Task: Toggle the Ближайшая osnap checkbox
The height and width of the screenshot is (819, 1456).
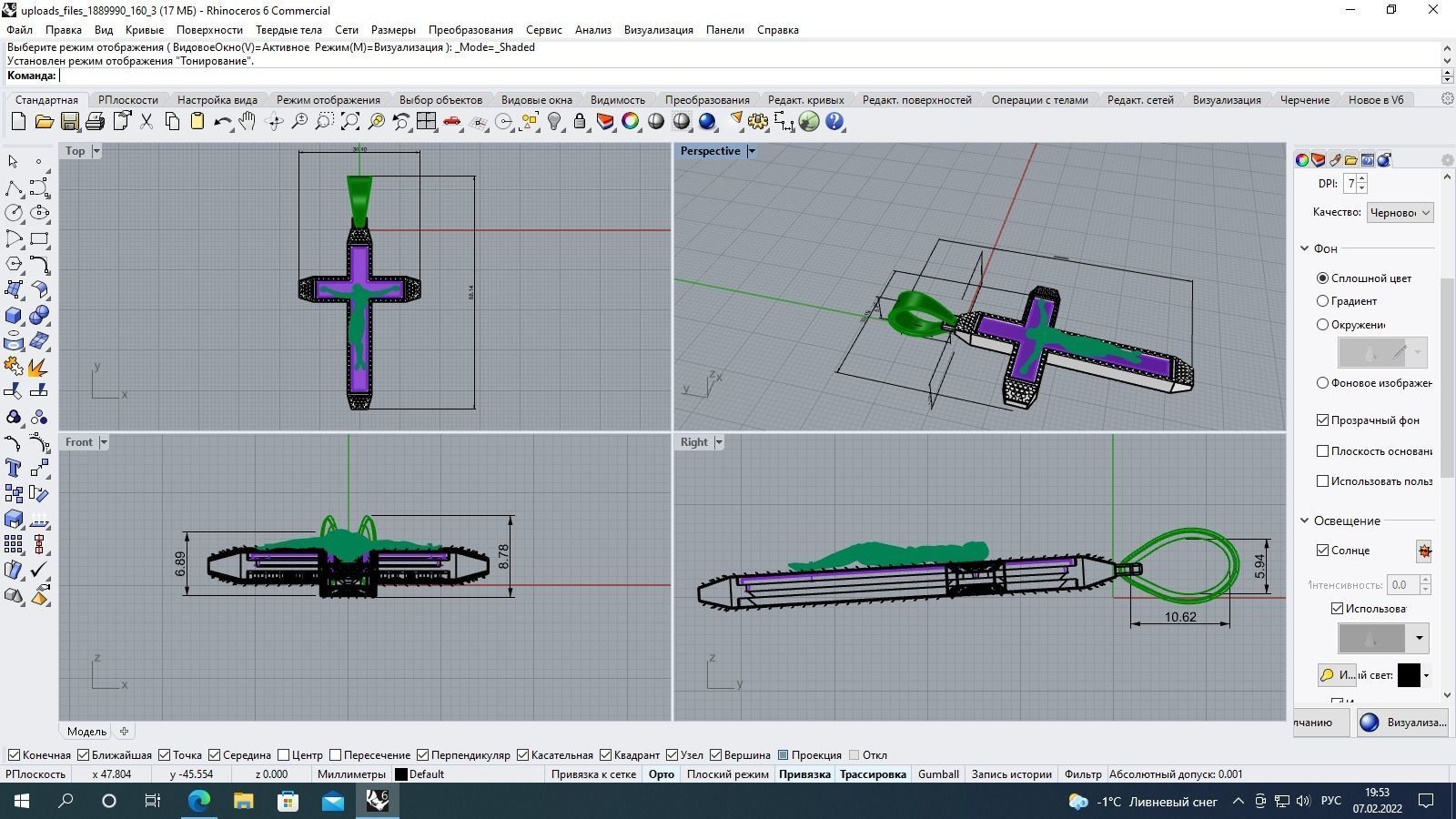Action: (84, 755)
